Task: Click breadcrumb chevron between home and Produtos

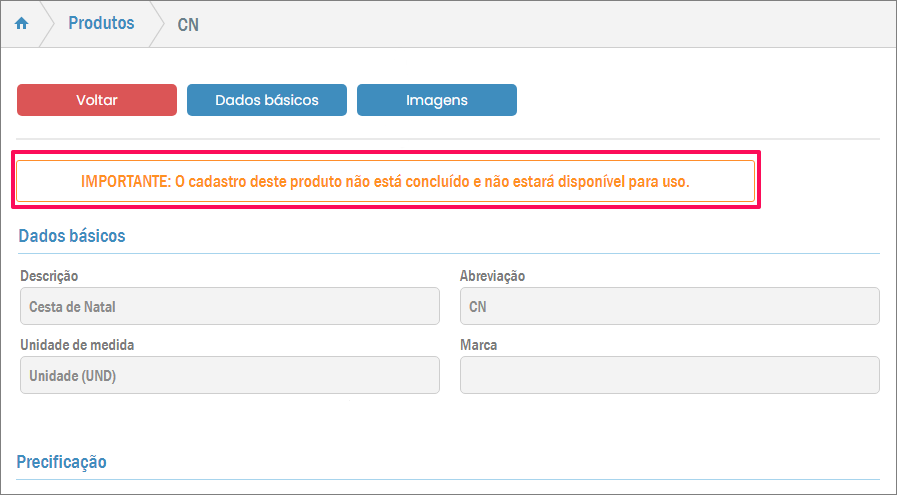Action: (x=47, y=24)
